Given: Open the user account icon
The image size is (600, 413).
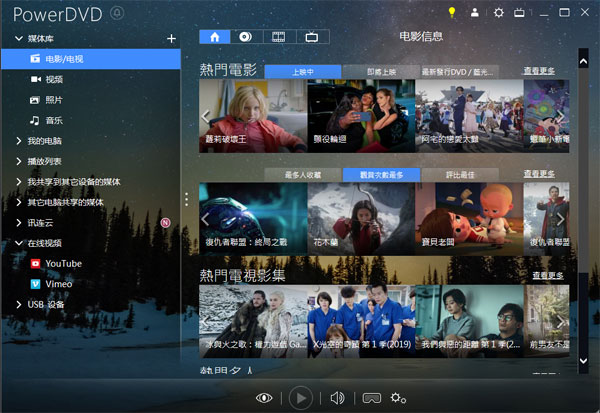Looking at the screenshot, I should click(474, 13).
